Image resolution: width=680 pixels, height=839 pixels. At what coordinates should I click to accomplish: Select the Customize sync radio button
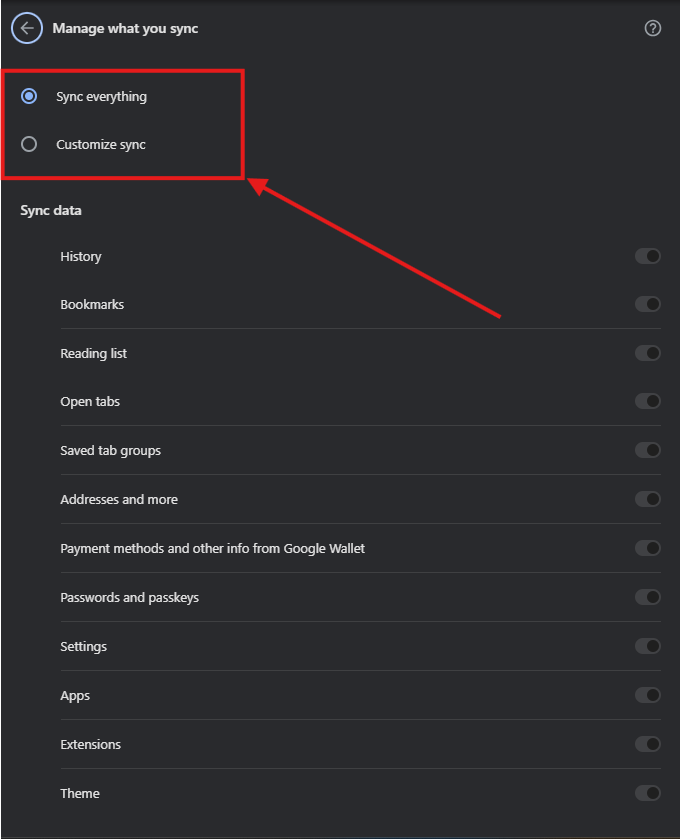click(29, 144)
